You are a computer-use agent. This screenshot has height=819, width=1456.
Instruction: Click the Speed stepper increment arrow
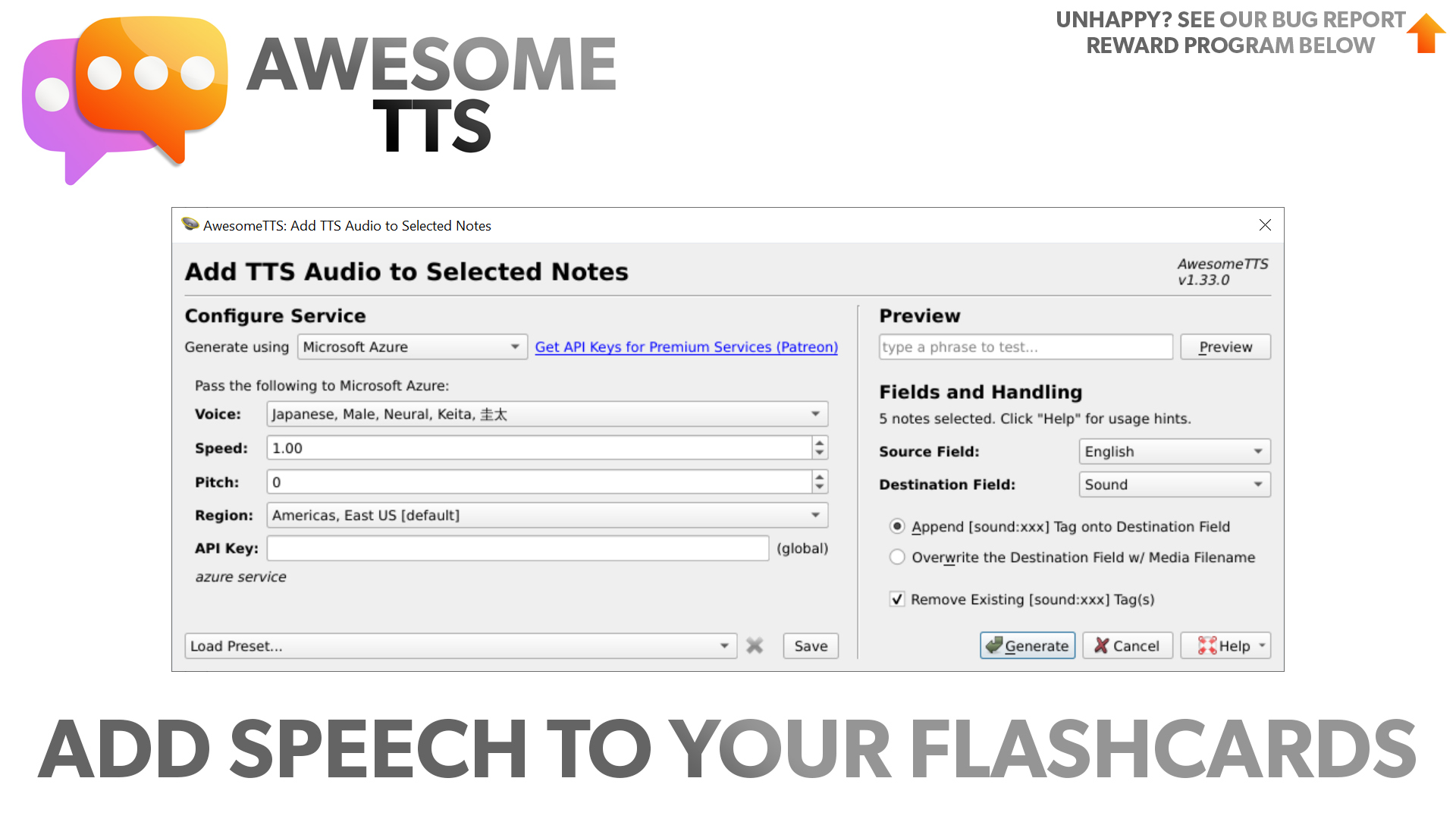[x=819, y=442]
